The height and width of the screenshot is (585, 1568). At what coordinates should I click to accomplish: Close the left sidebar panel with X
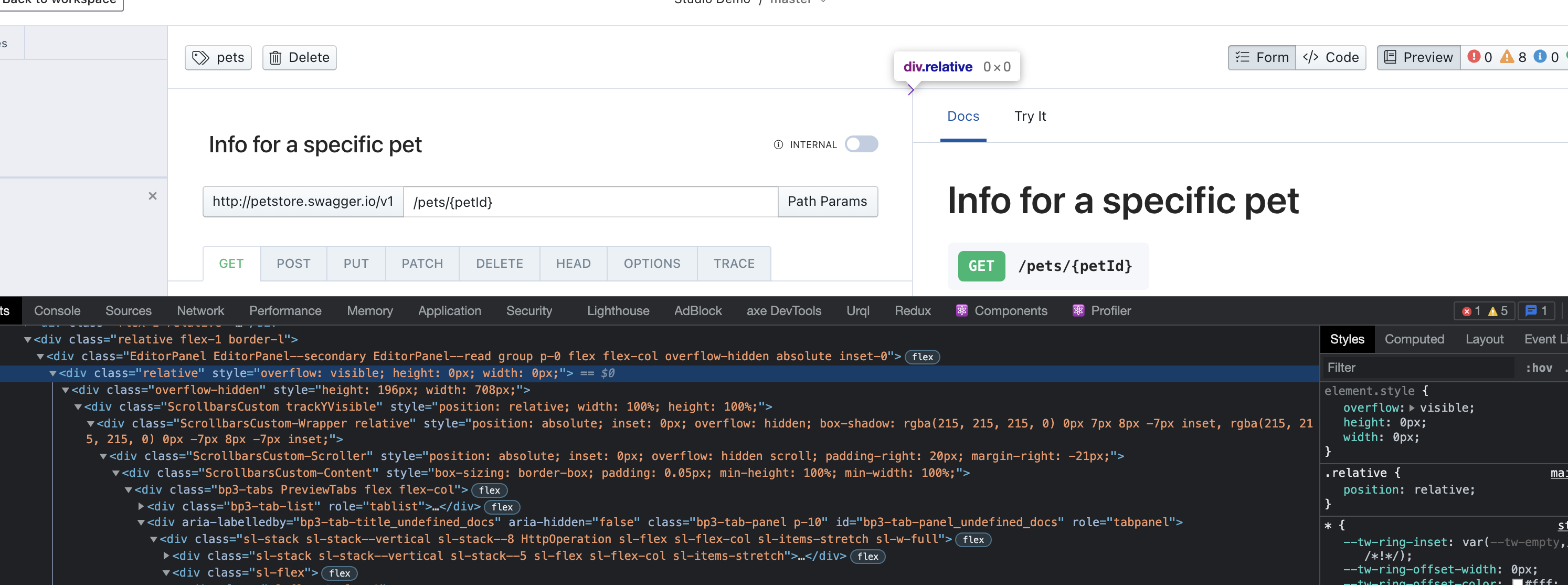pos(153,195)
